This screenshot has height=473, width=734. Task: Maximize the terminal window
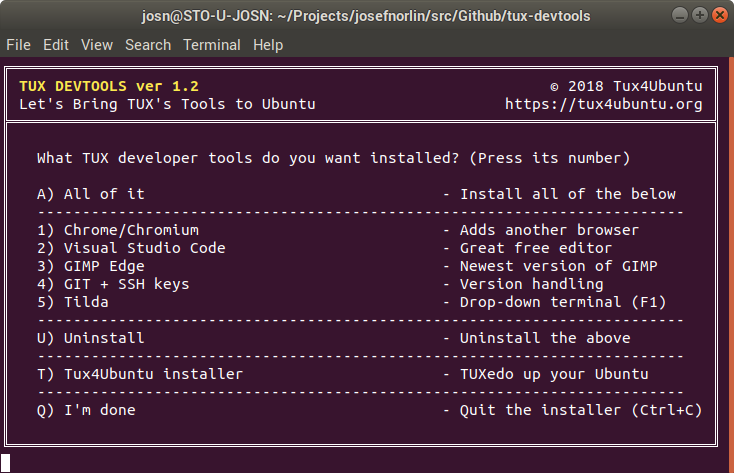(699, 15)
